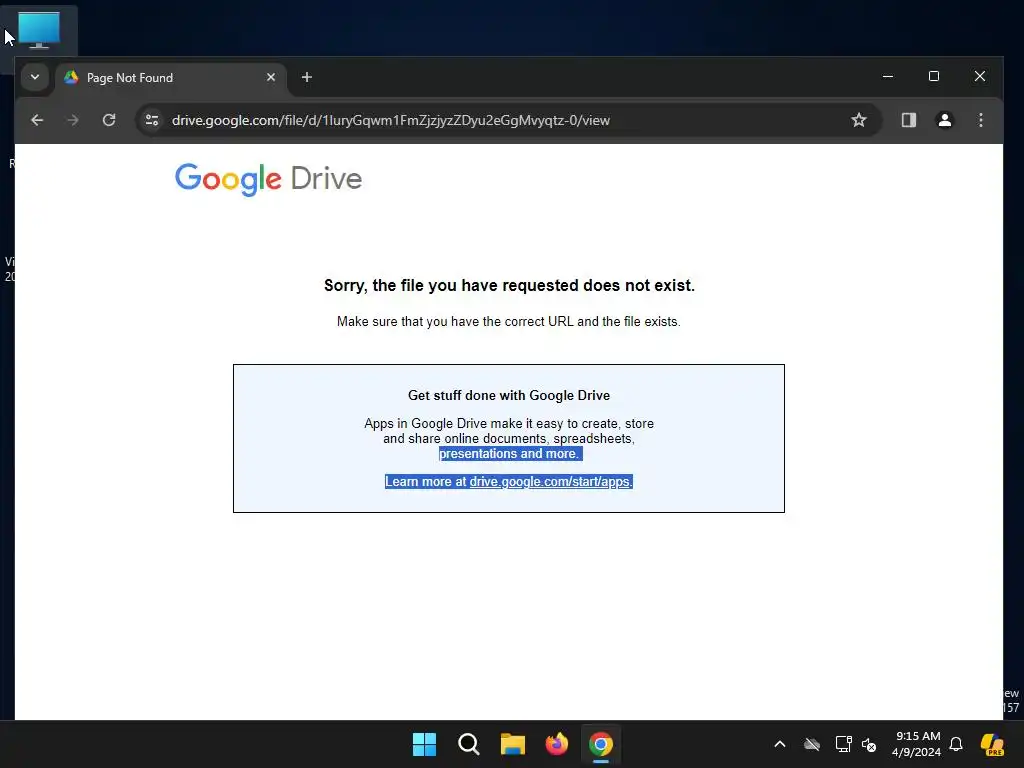Click the Chrome taskbar icon
The image size is (1024, 768).
(601, 744)
